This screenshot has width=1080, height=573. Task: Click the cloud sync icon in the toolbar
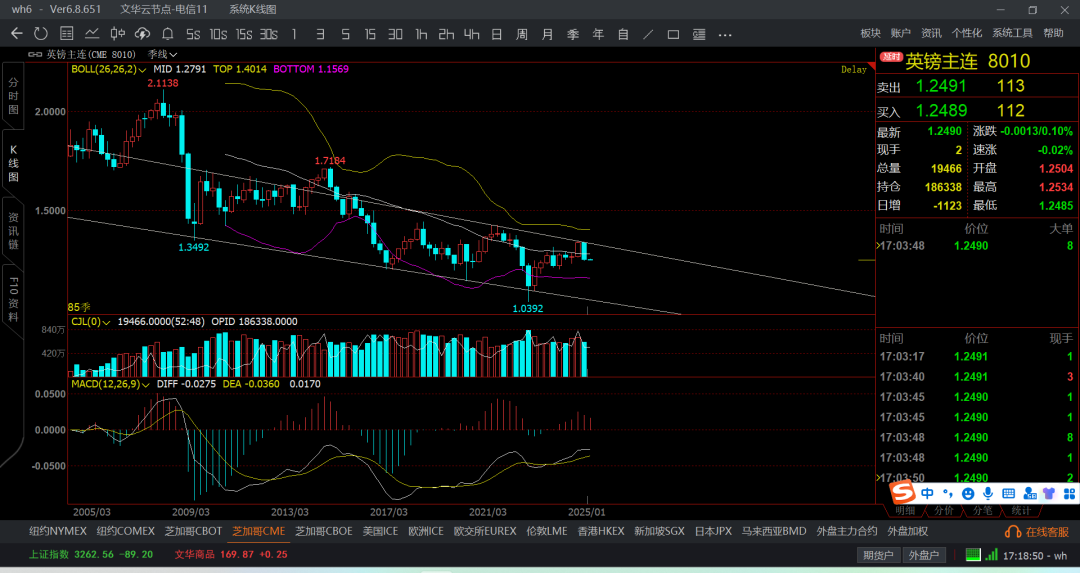click(x=142, y=33)
